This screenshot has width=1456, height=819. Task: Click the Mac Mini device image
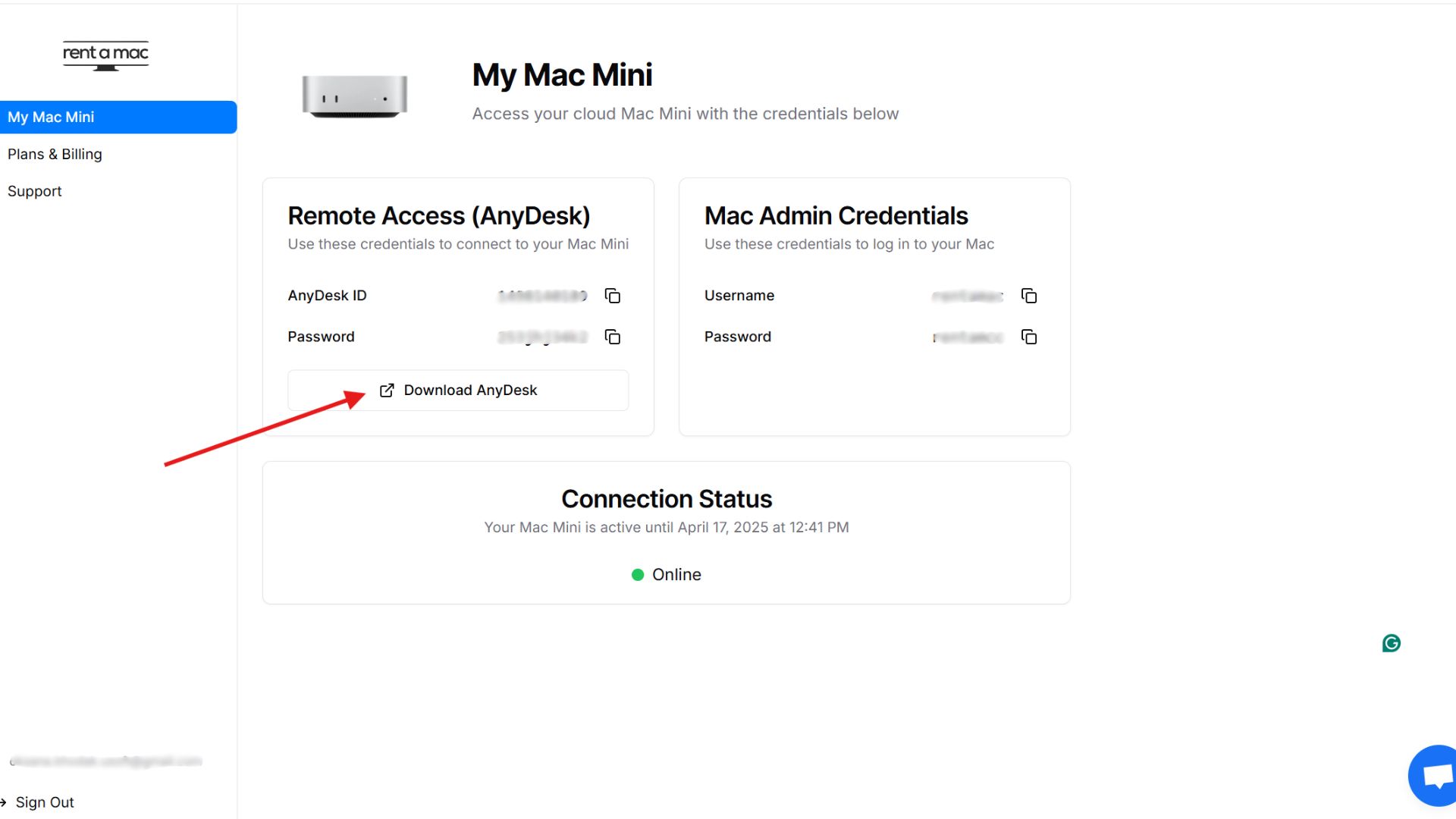point(354,96)
